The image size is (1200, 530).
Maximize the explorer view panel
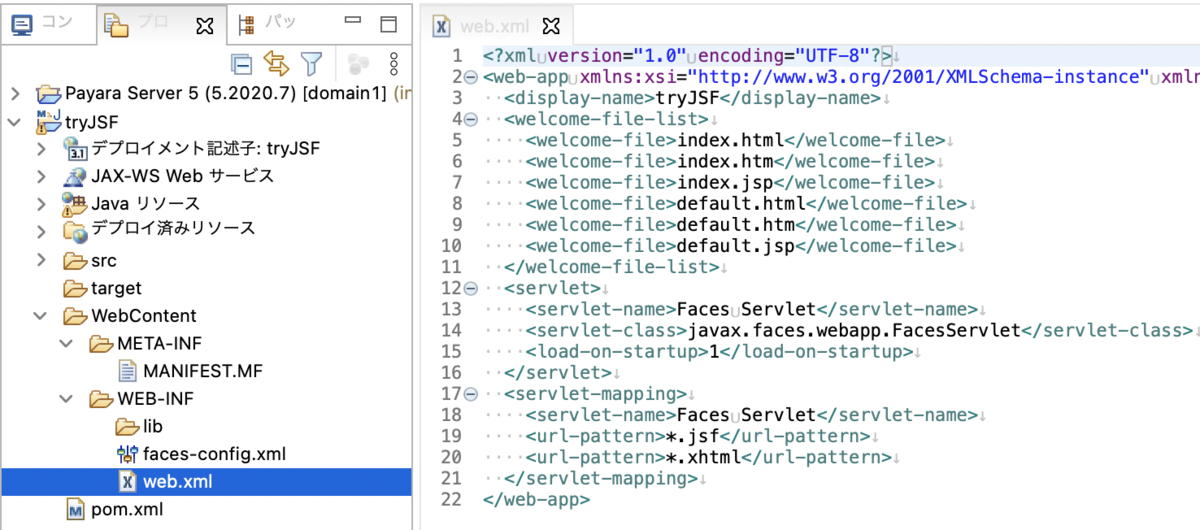click(x=388, y=23)
